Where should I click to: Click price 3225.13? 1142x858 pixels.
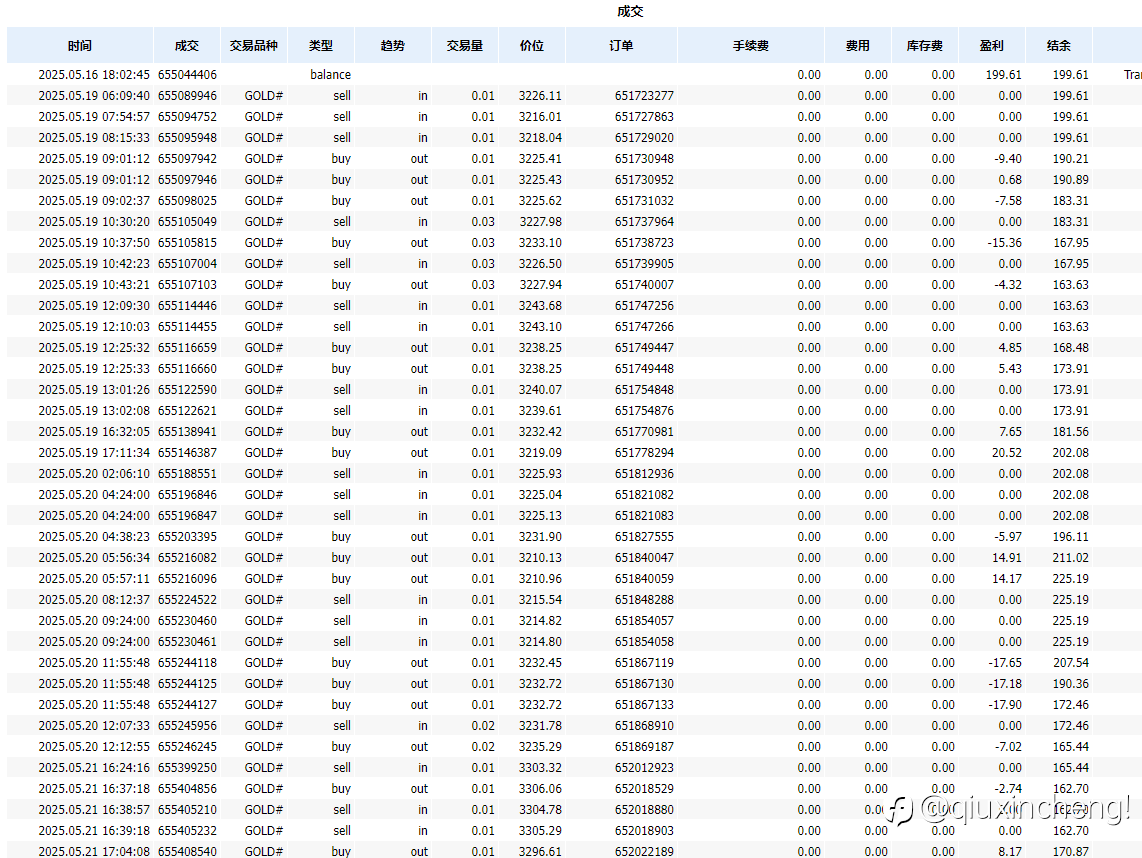coord(540,516)
